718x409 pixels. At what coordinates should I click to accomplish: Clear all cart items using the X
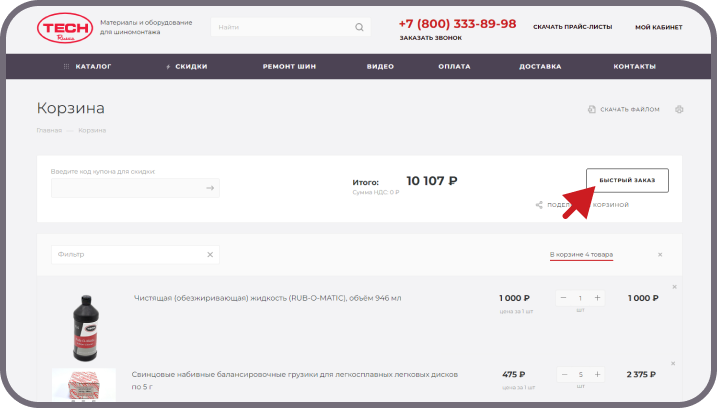660,254
